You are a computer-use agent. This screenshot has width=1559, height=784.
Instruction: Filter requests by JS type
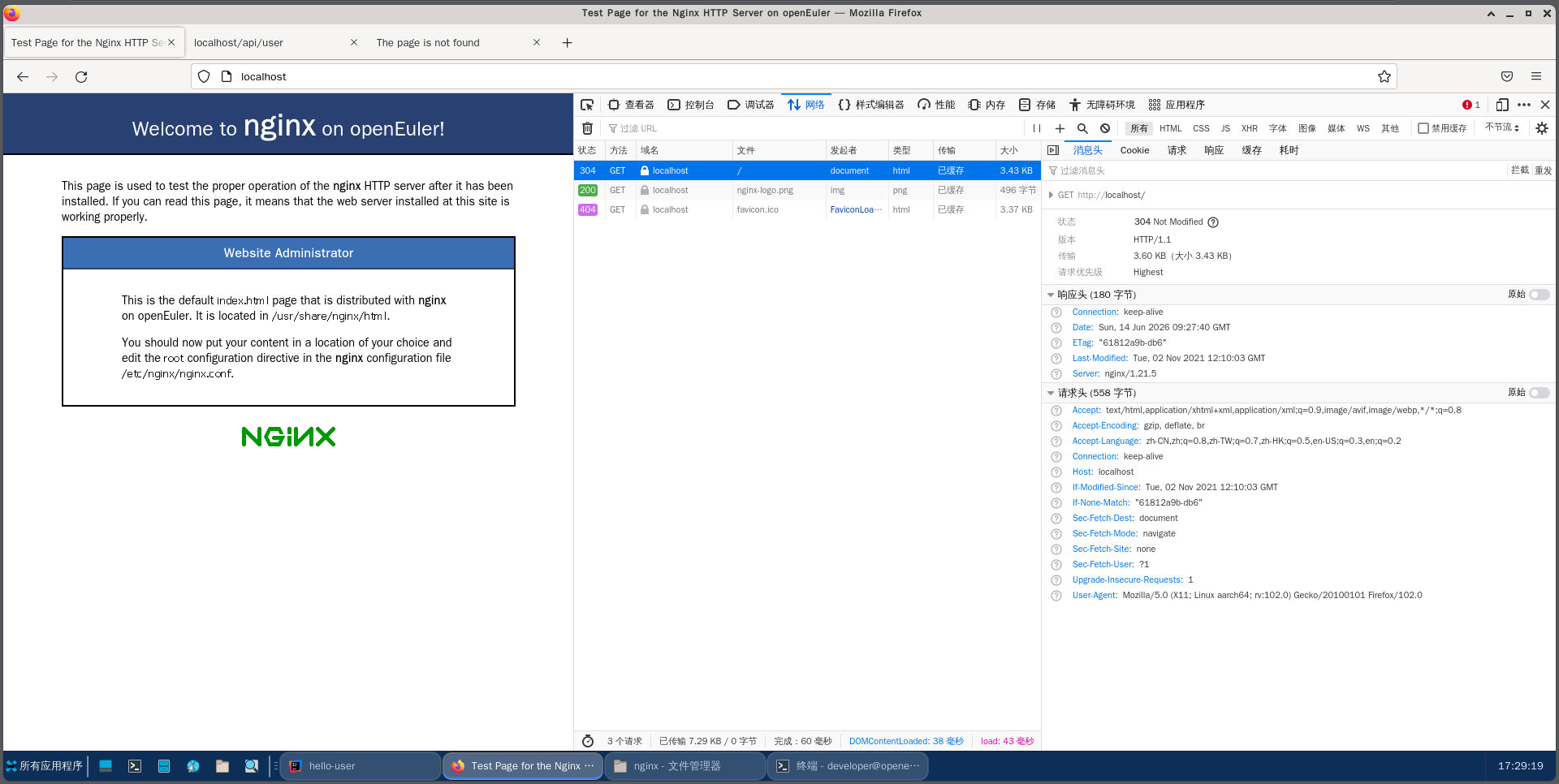click(1225, 128)
